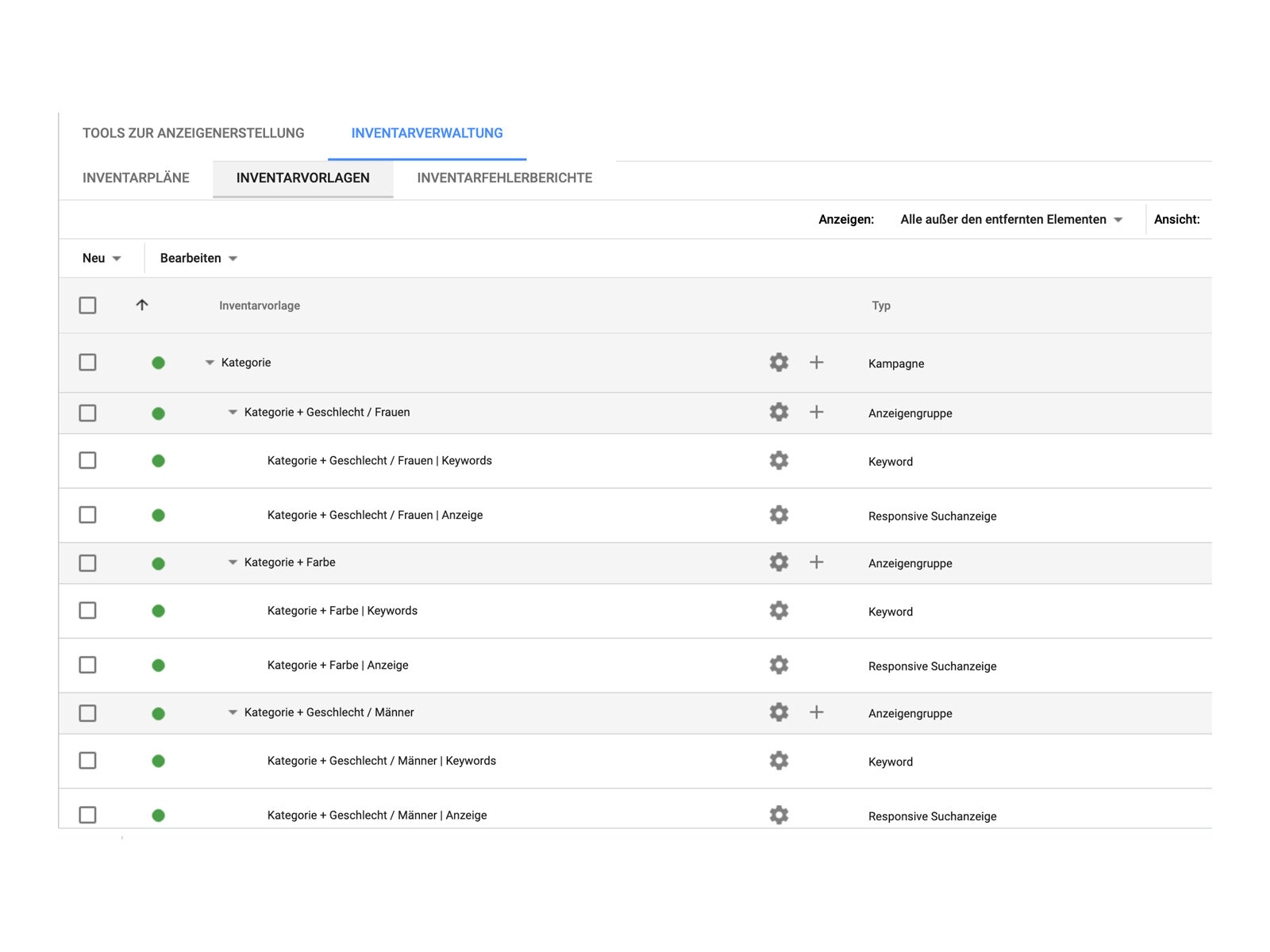Click status dot of Männer | Keywords row
This screenshot has height=952, width=1270.
159,761
